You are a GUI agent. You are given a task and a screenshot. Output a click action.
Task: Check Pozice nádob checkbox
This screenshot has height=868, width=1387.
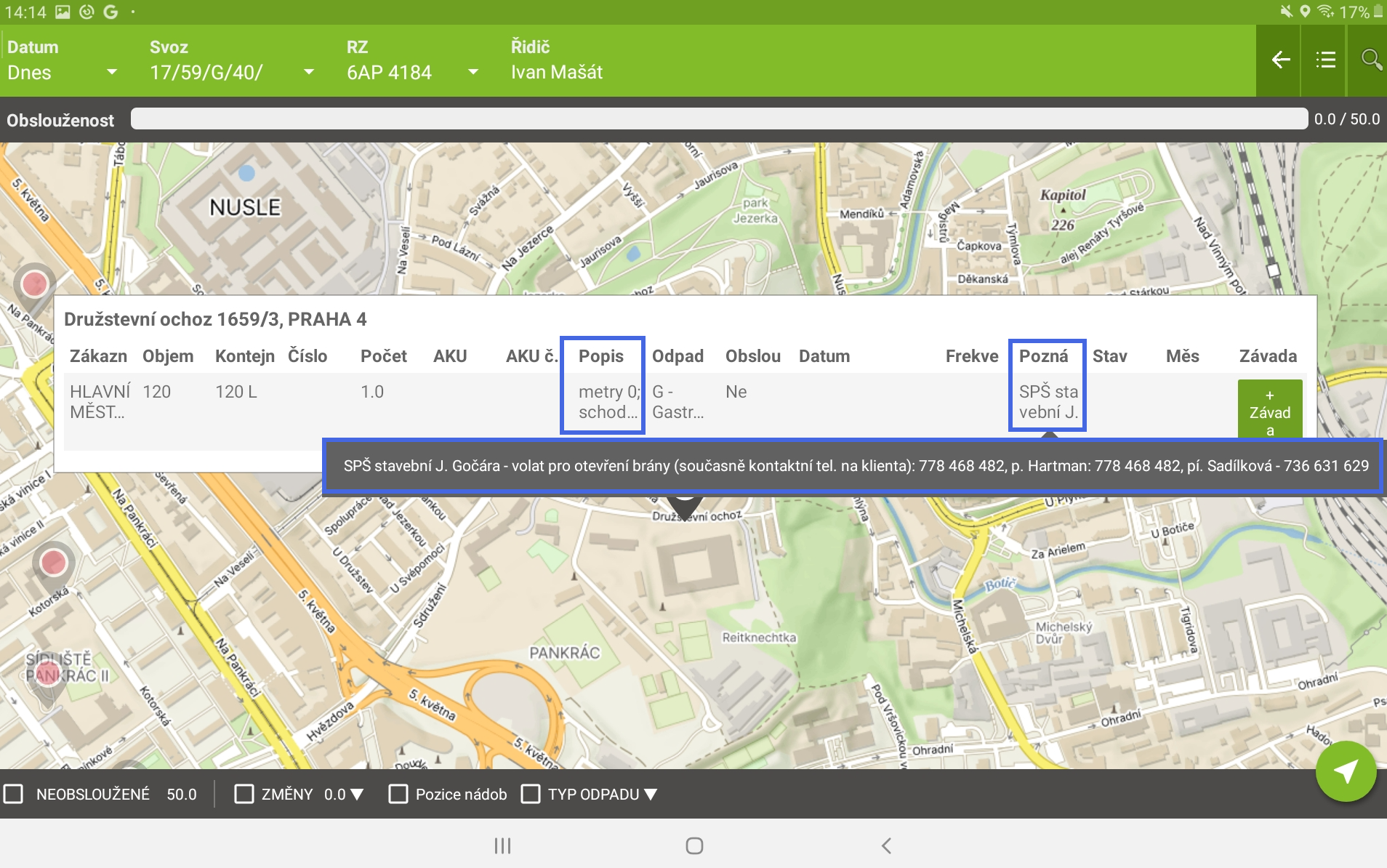click(398, 794)
